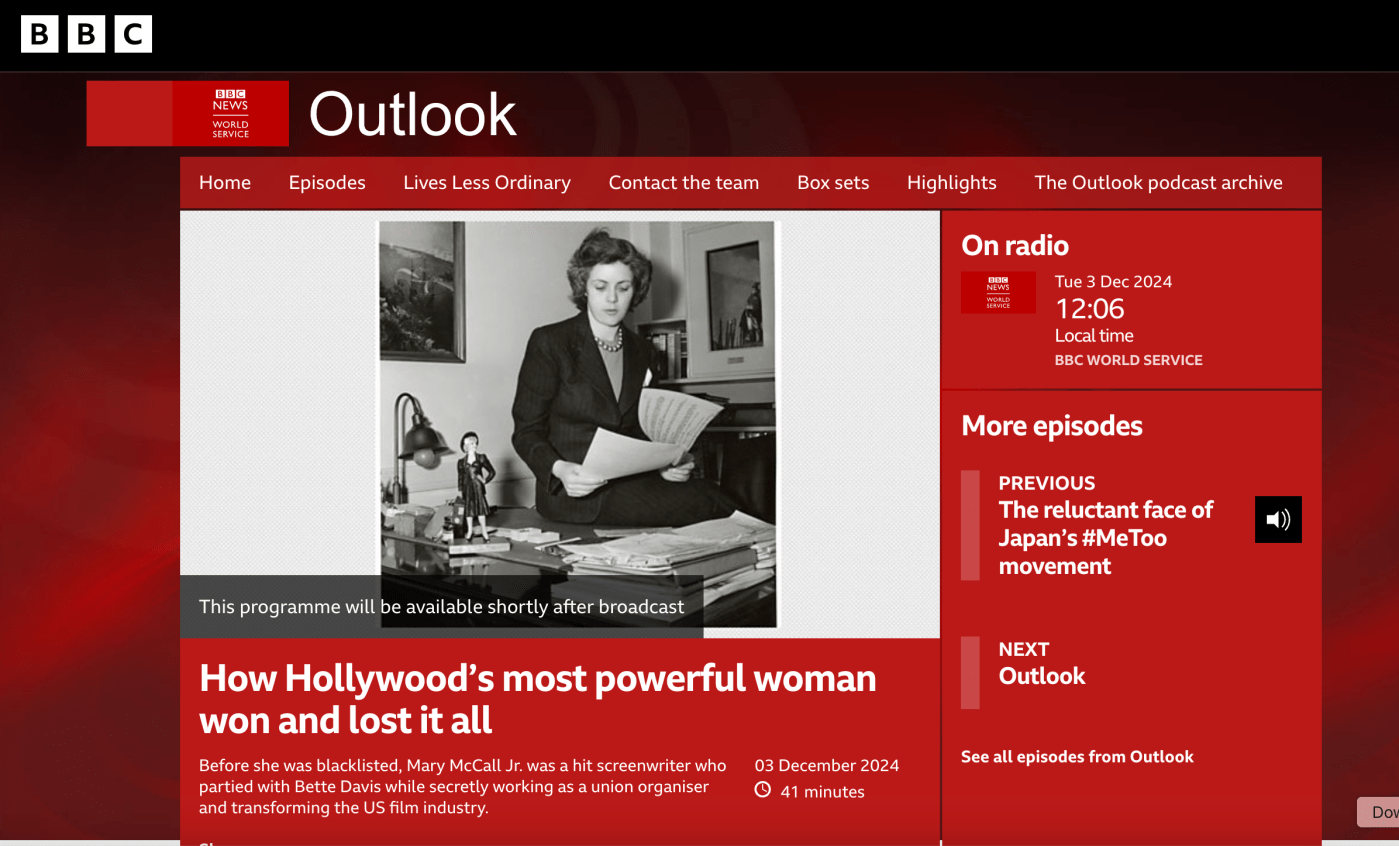
Task: Open the previous episode about Japan's #MeToo movement
Action: coord(1105,537)
